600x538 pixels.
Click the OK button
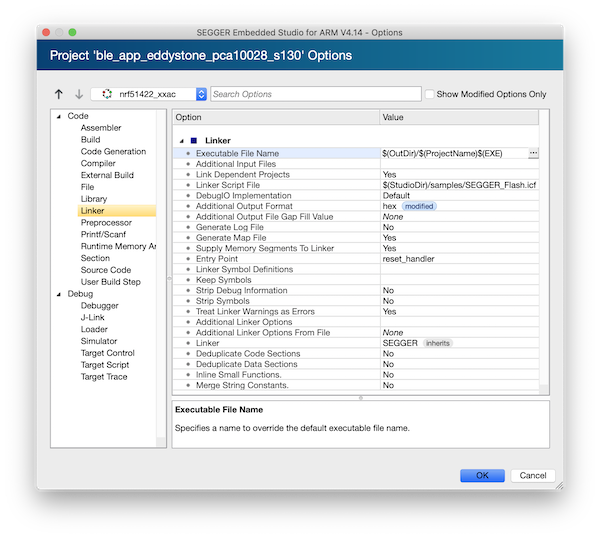(x=482, y=476)
